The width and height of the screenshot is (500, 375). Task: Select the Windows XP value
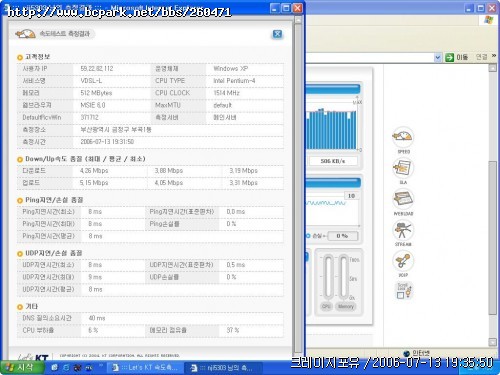[x=231, y=69]
